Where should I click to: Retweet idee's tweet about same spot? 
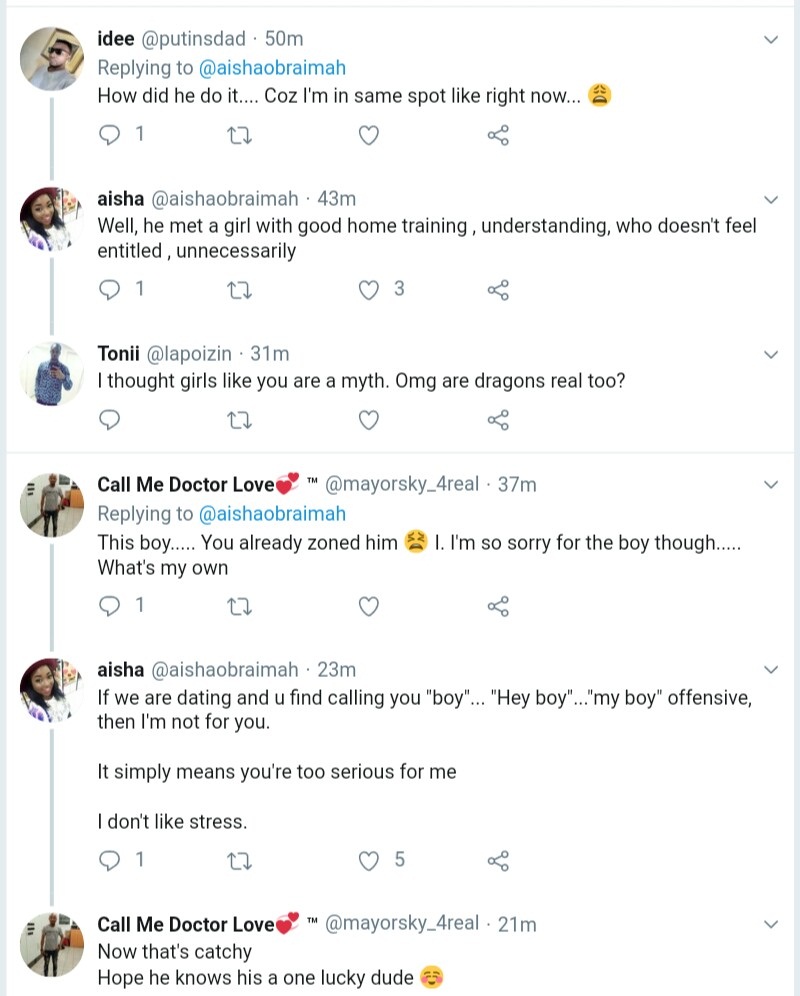coord(241,135)
